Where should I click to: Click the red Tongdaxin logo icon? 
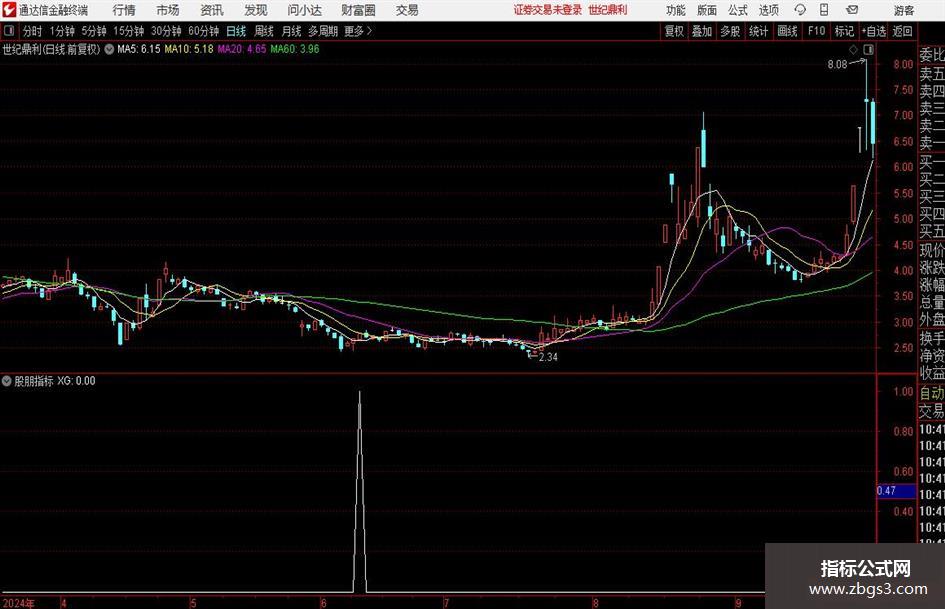pos(9,10)
